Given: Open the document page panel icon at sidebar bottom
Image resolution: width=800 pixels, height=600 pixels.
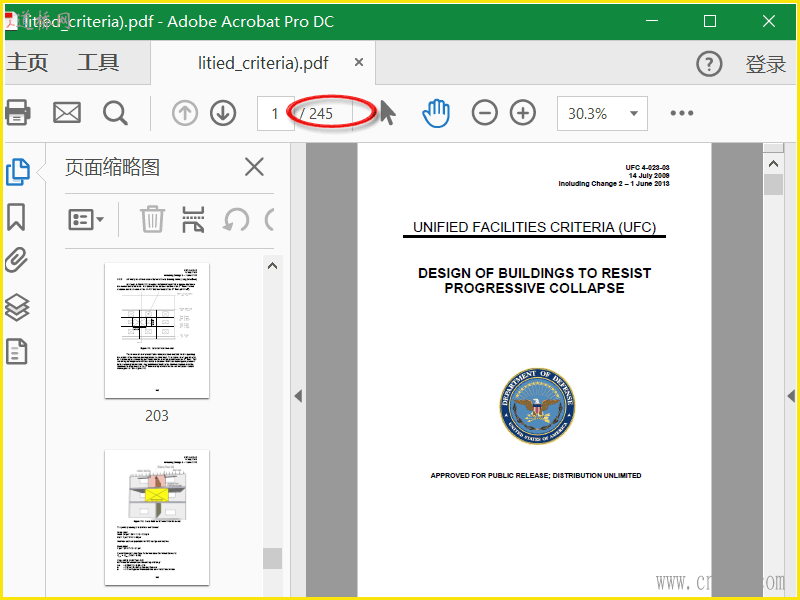Looking at the screenshot, I should point(16,352).
